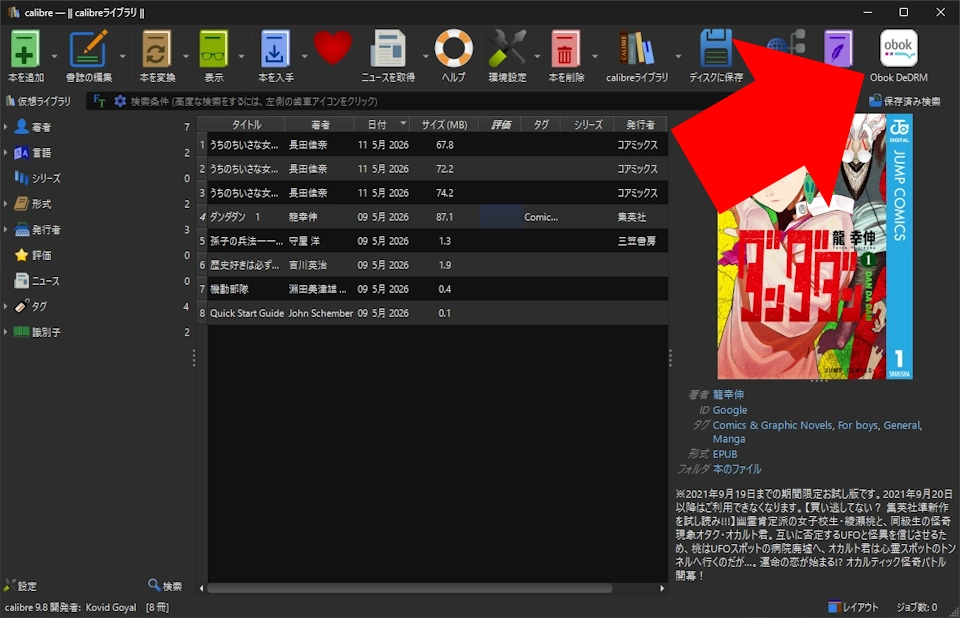Click the Comics & Graphic Novels tag link
This screenshot has width=960, height=618.
coord(773,425)
